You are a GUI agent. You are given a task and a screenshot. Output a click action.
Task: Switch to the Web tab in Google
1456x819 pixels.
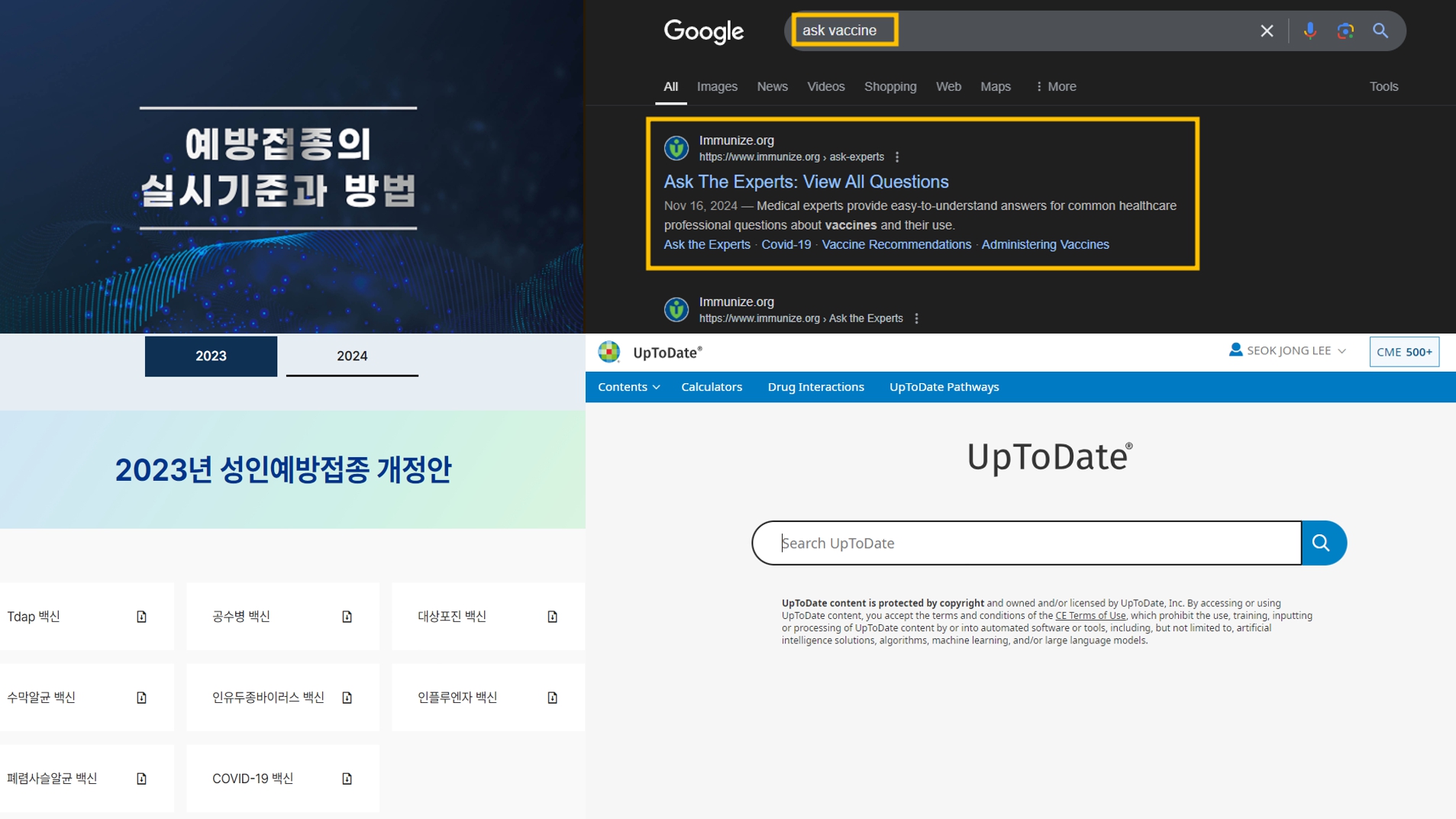948,86
